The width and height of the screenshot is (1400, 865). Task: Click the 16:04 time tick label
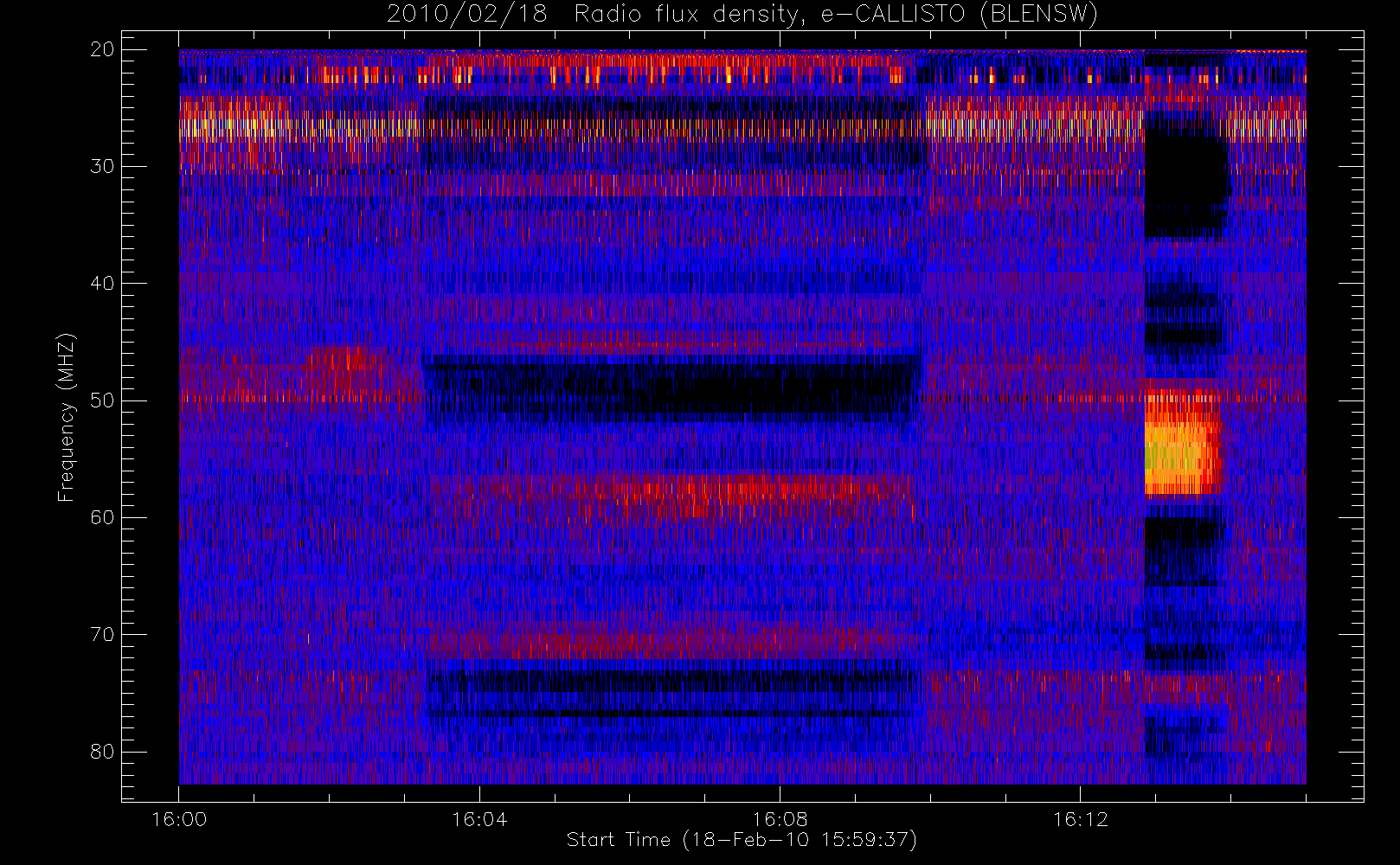[x=479, y=819]
